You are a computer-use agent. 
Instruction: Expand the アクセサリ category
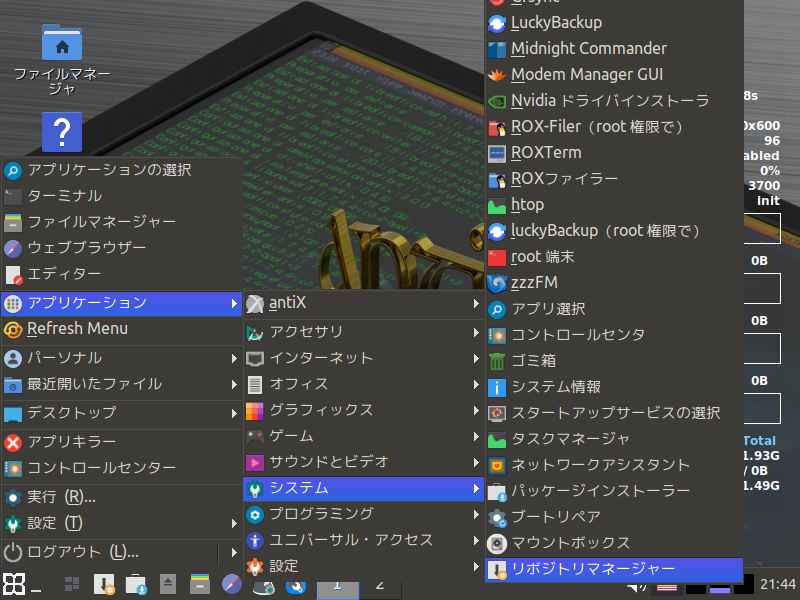(364, 332)
